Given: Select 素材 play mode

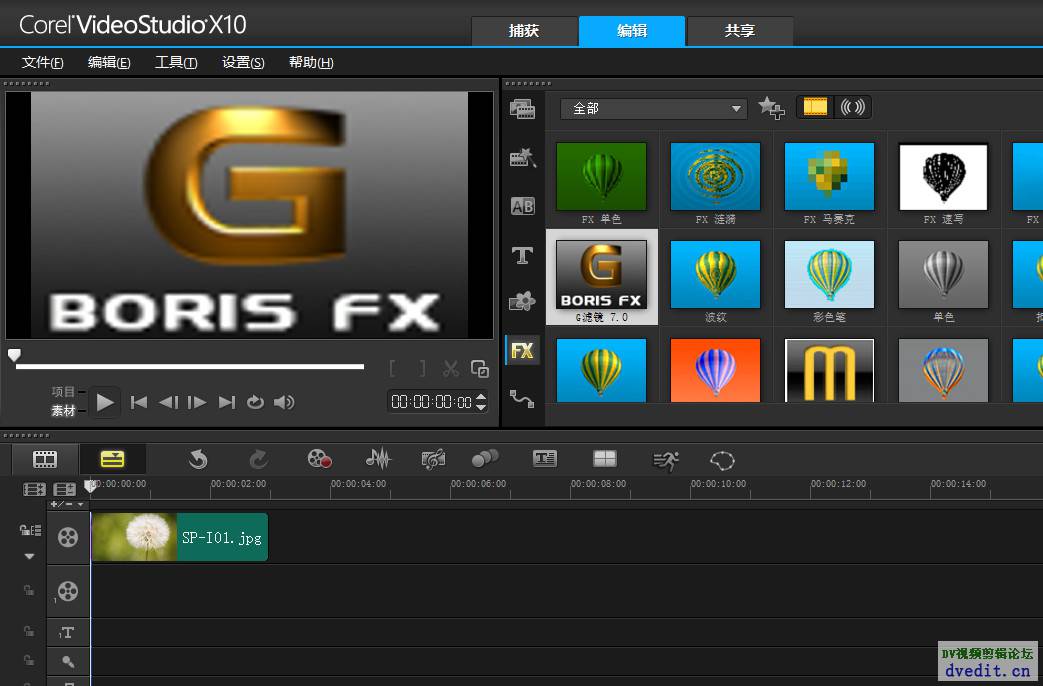Looking at the screenshot, I should click(63, 411).
